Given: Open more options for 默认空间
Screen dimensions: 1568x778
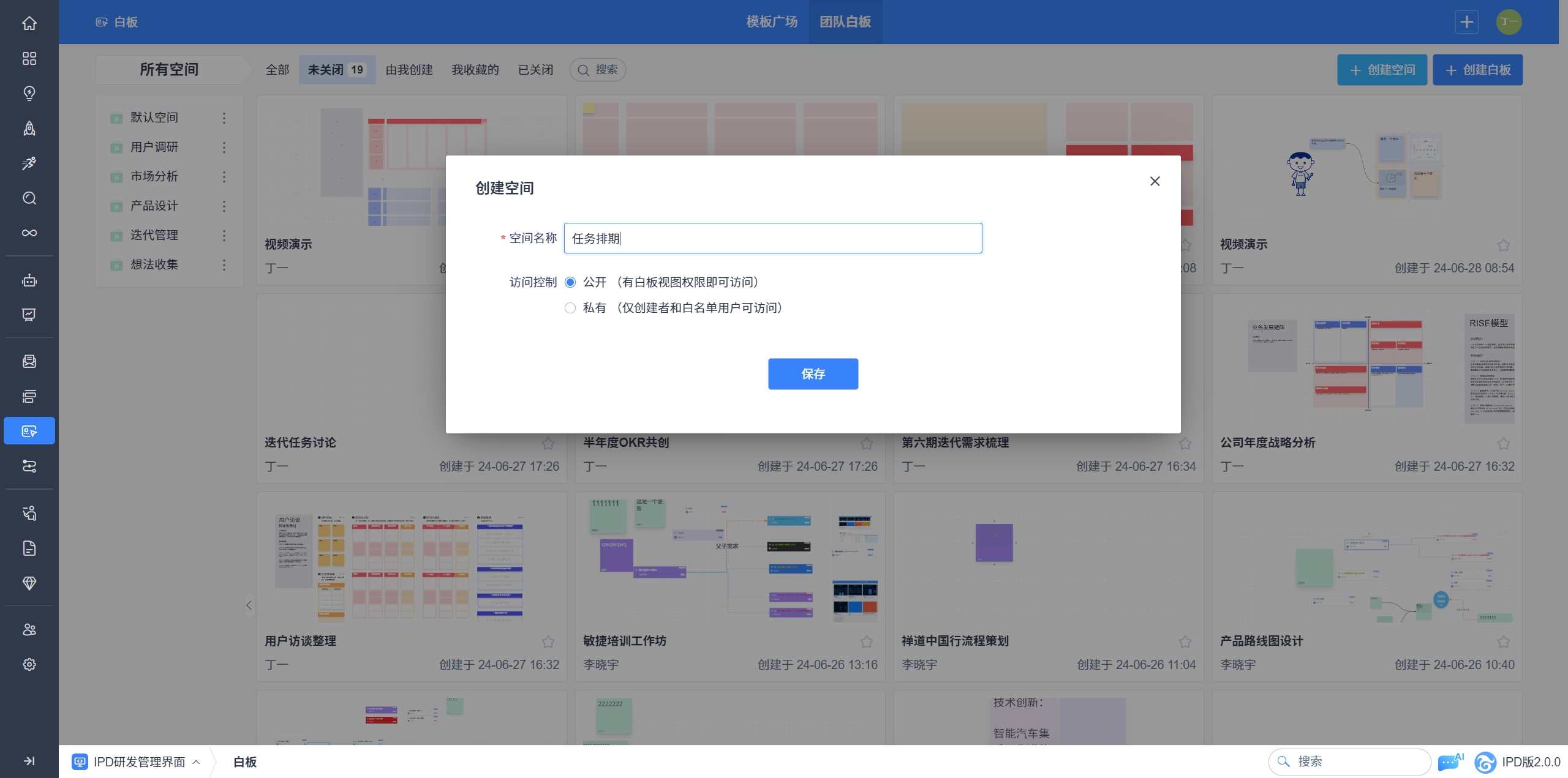Looking at the screenshot, I should (224, 118).
